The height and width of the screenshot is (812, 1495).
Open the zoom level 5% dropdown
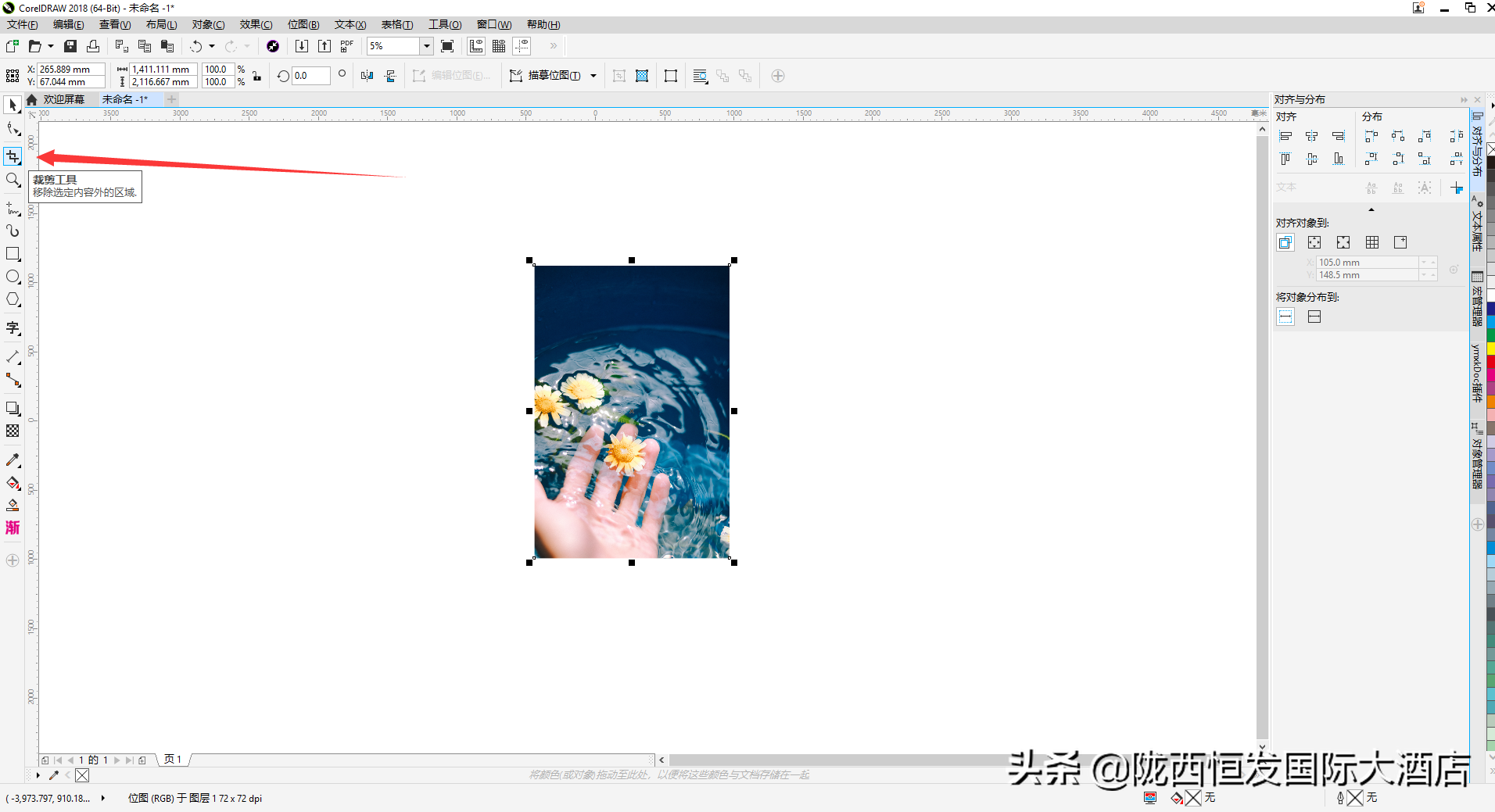pyautogui.click(x=427, y=46)
